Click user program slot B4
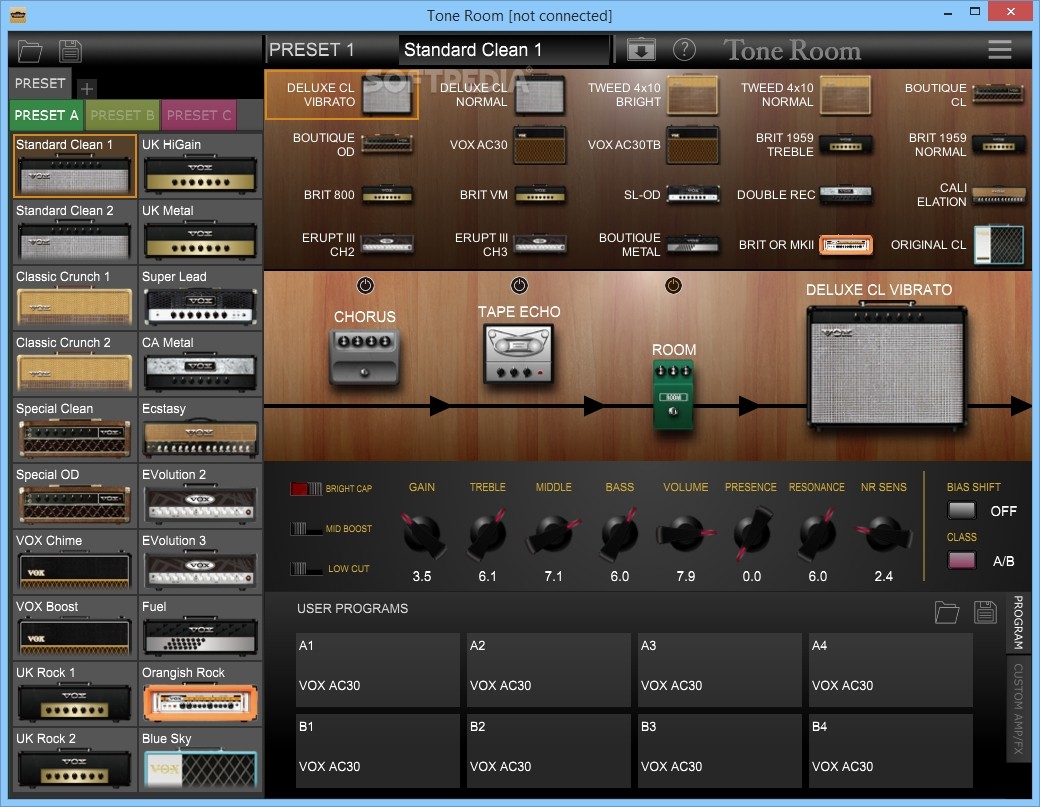Viewport: 1040px width, 807px height. click(891, 751)
